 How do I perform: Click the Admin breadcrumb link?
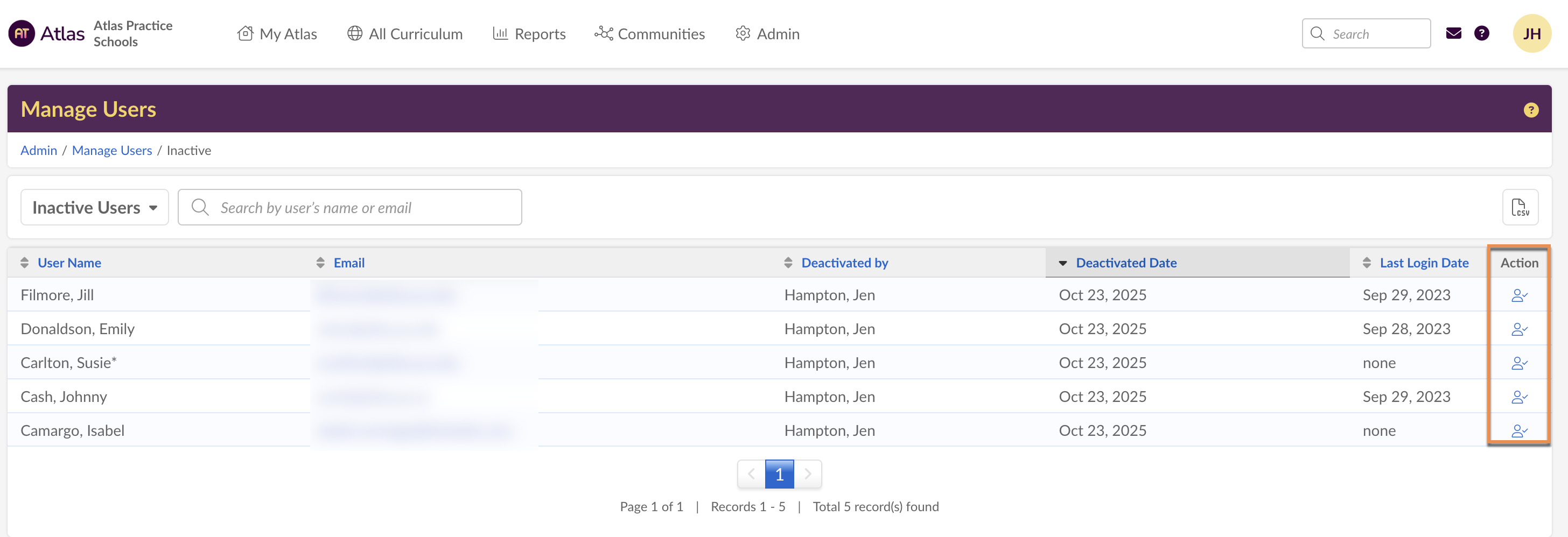coord(38,150)
